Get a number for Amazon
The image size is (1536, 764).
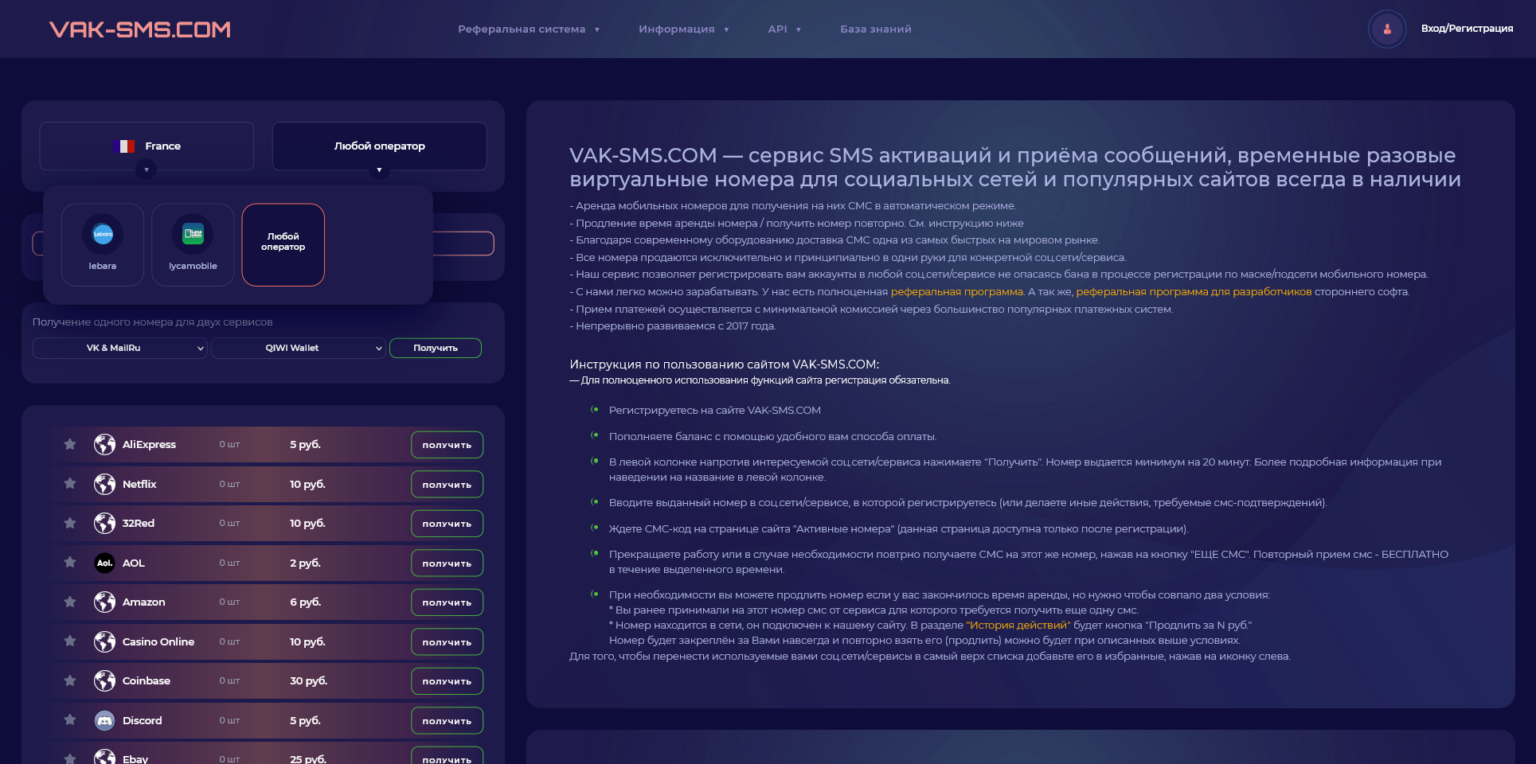[447, 603]
